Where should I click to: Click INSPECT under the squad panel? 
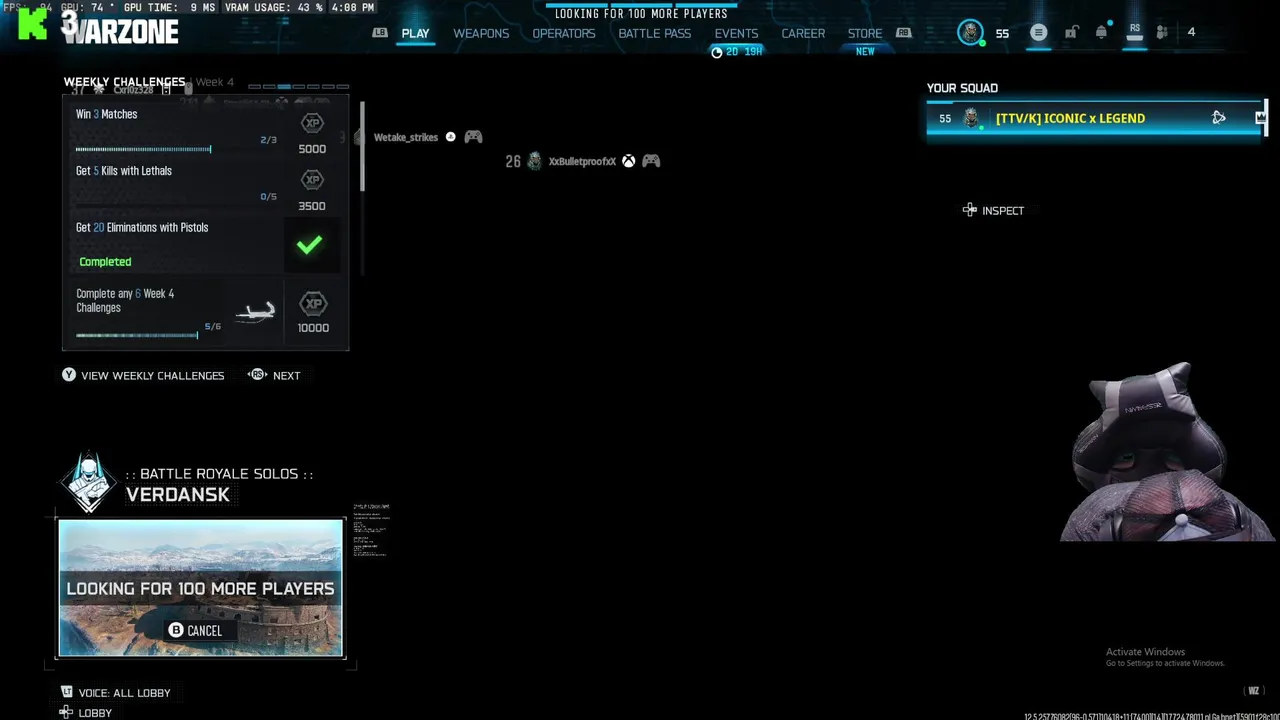tap(1003, 210)
